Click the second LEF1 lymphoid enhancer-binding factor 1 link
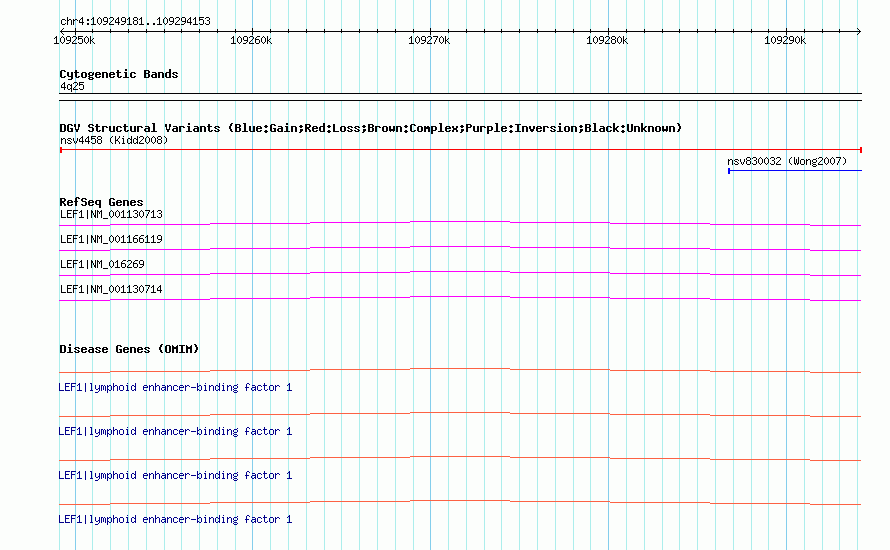Image resolution: width=890 pixels, height=550 pixels. [175, 431]
